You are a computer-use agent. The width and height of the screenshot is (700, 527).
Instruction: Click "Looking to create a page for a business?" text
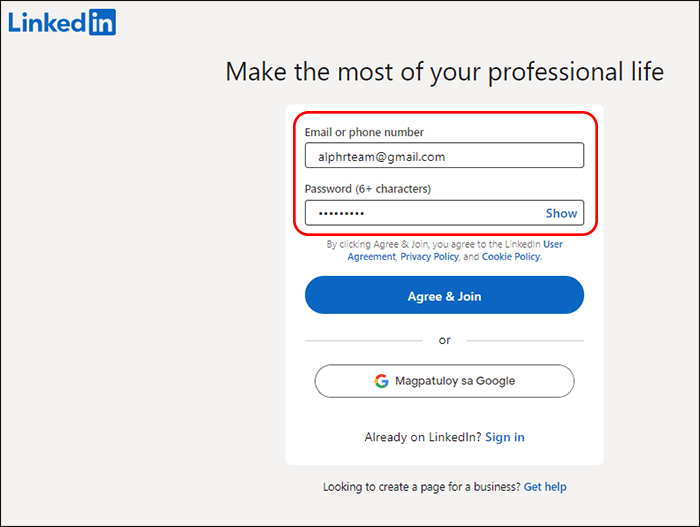[x=421, y=487]
